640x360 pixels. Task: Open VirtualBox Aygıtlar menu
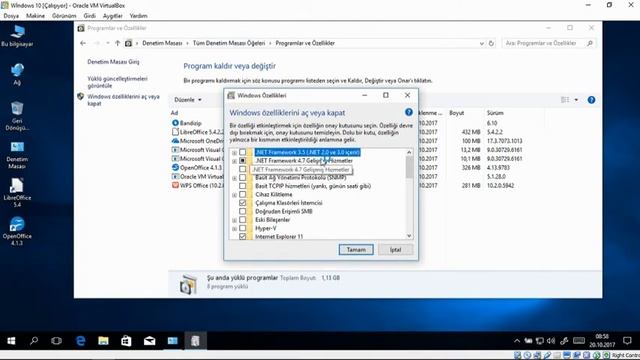(x=113, y=16)
